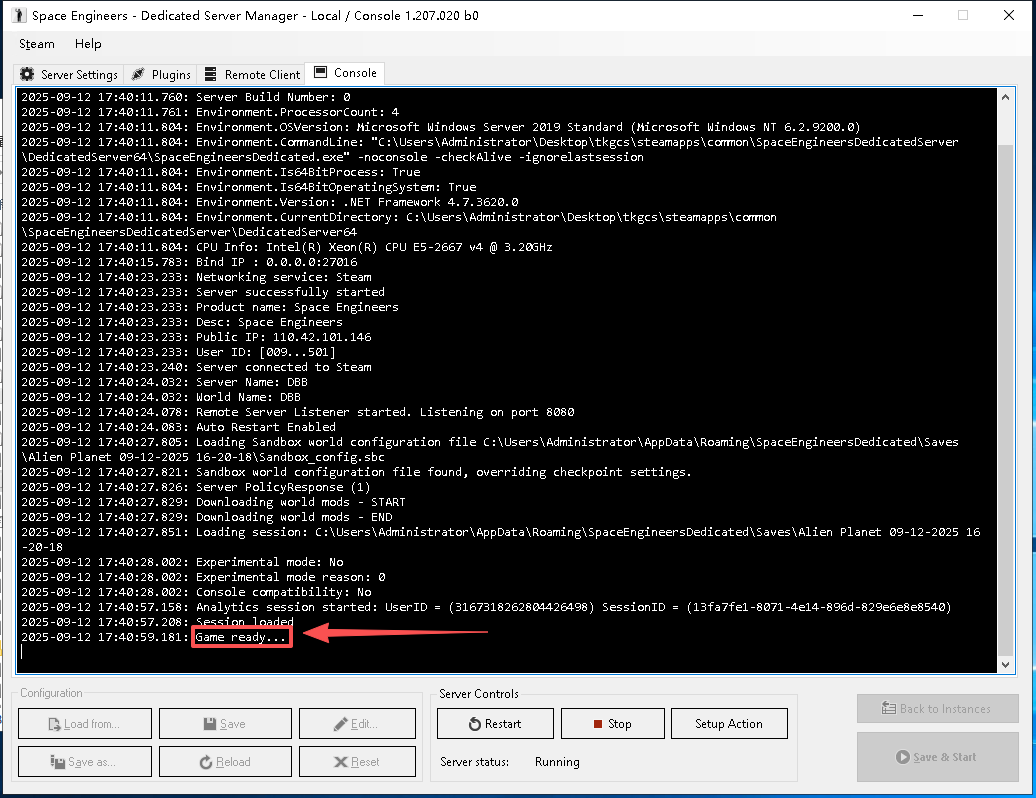
Task: Click the Back to Instances button
Action: (x=937, y=709)
